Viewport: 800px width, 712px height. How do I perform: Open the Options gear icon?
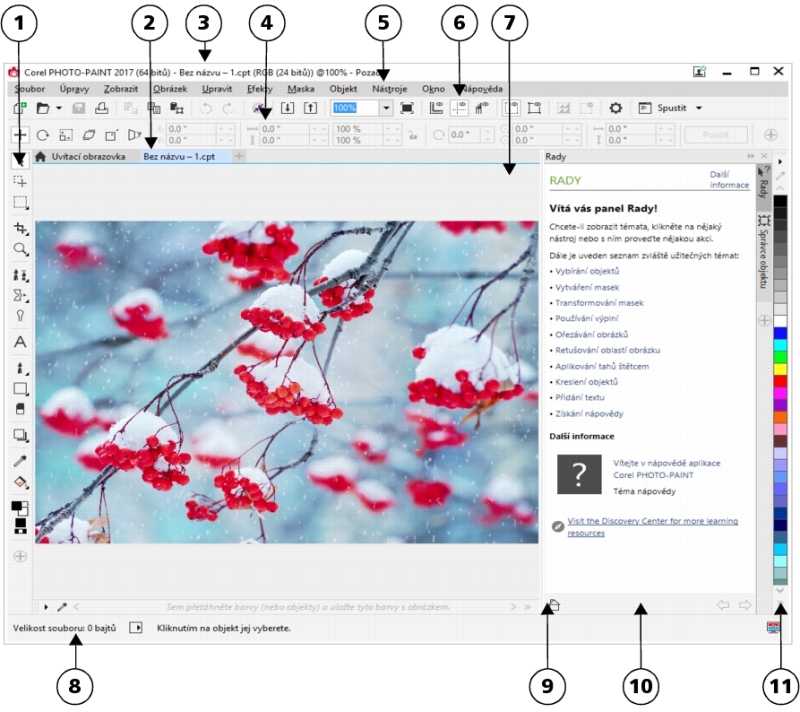pyautogui.click(x=616, y=107)
